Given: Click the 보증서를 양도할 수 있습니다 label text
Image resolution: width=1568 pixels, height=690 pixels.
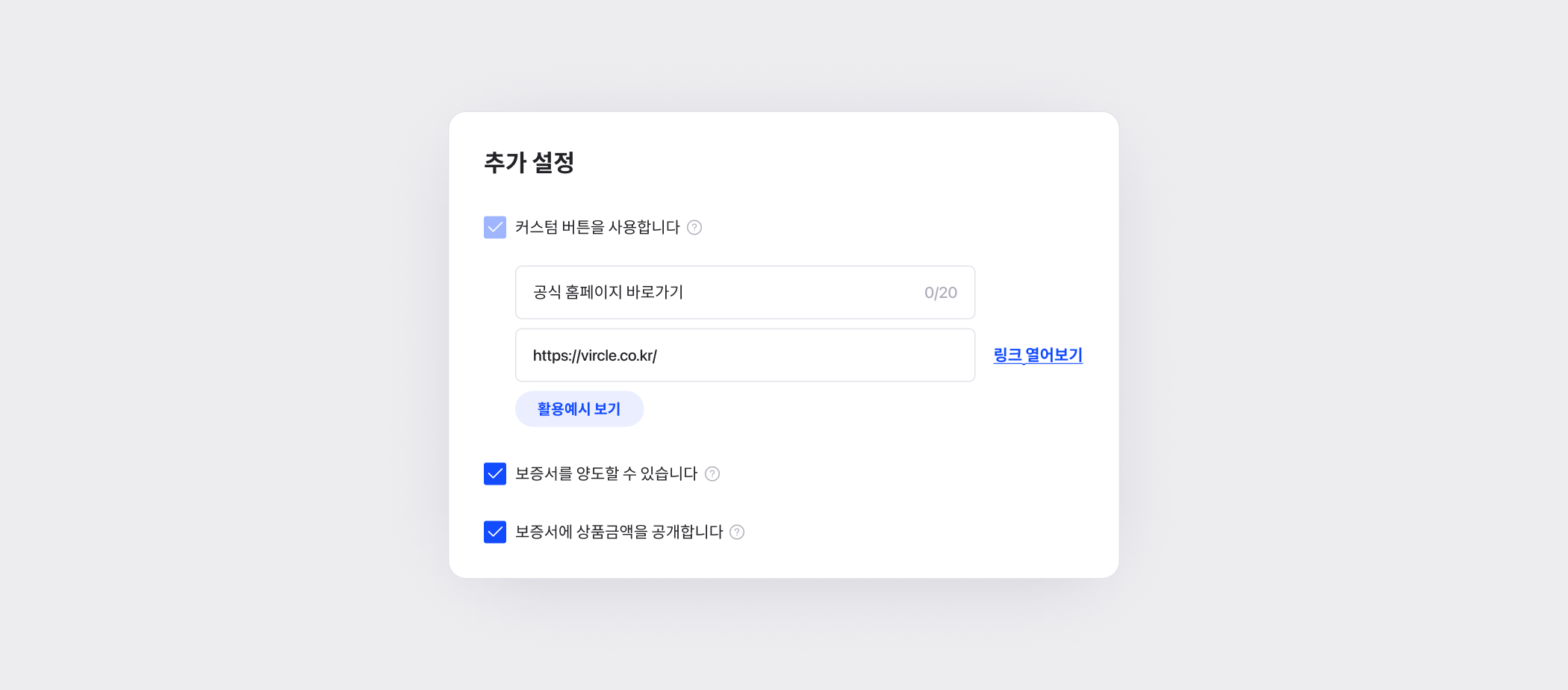Looking at the screenshot, I should (606, 473).
